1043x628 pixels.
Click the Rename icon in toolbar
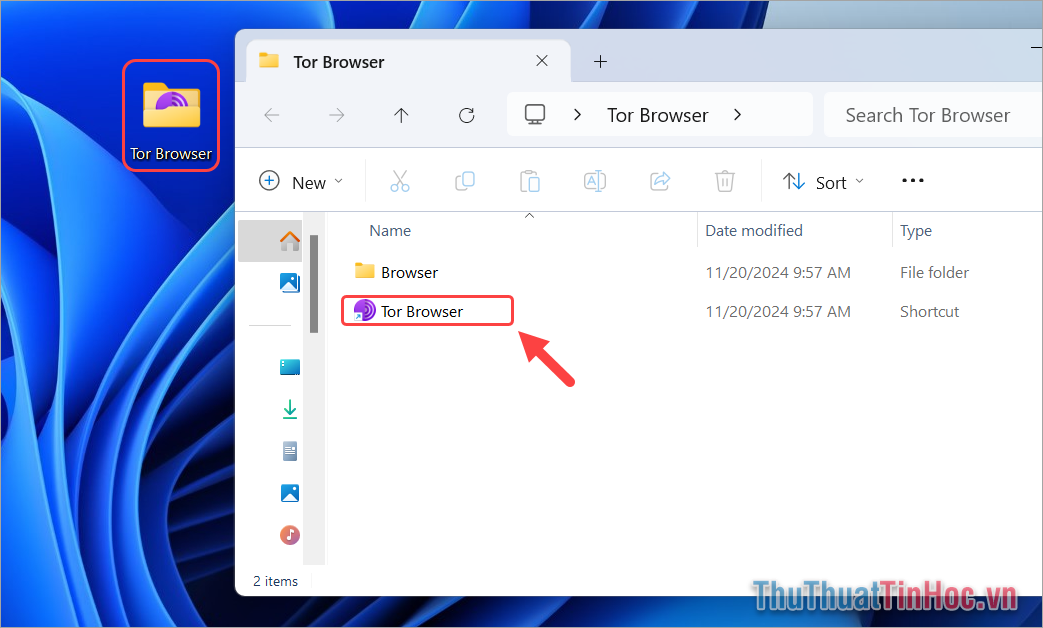click(595, 181)
